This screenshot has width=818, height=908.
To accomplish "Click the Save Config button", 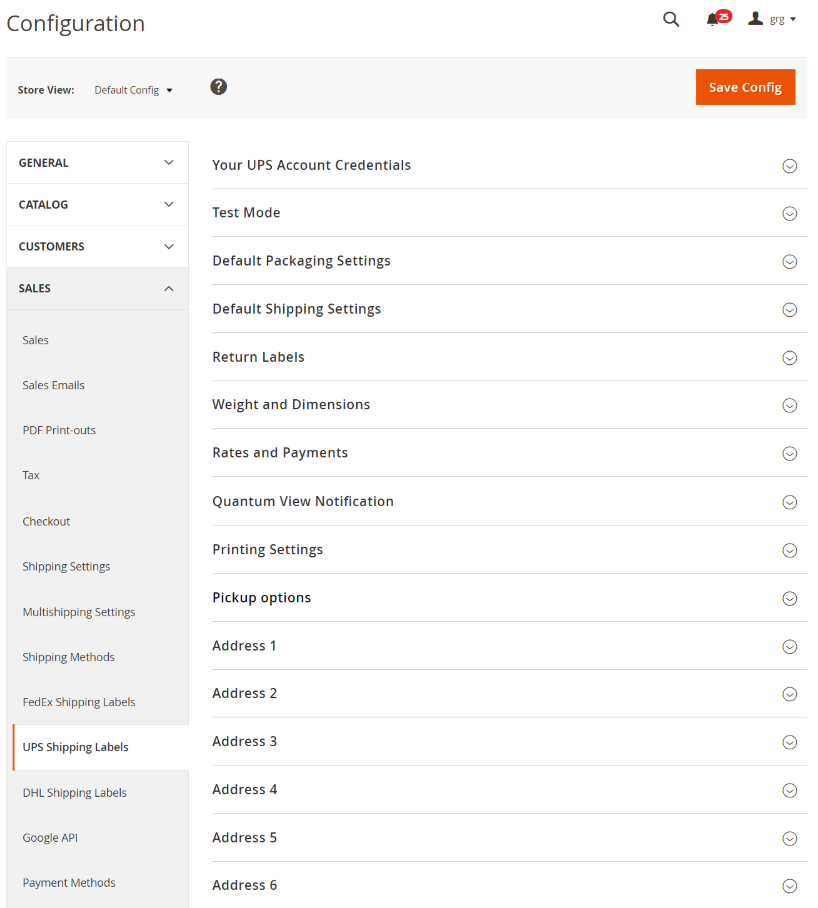I will point(745,87).
